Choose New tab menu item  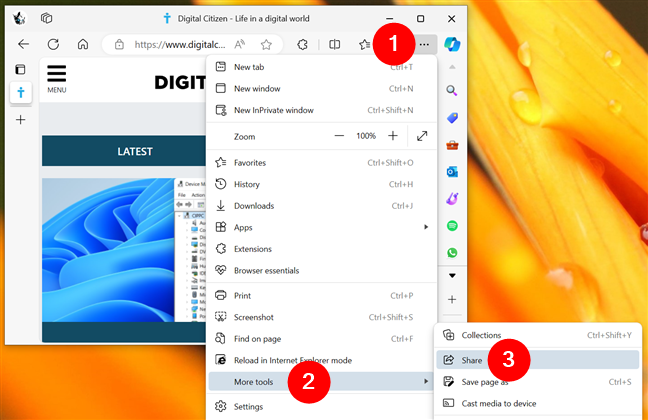321,67
